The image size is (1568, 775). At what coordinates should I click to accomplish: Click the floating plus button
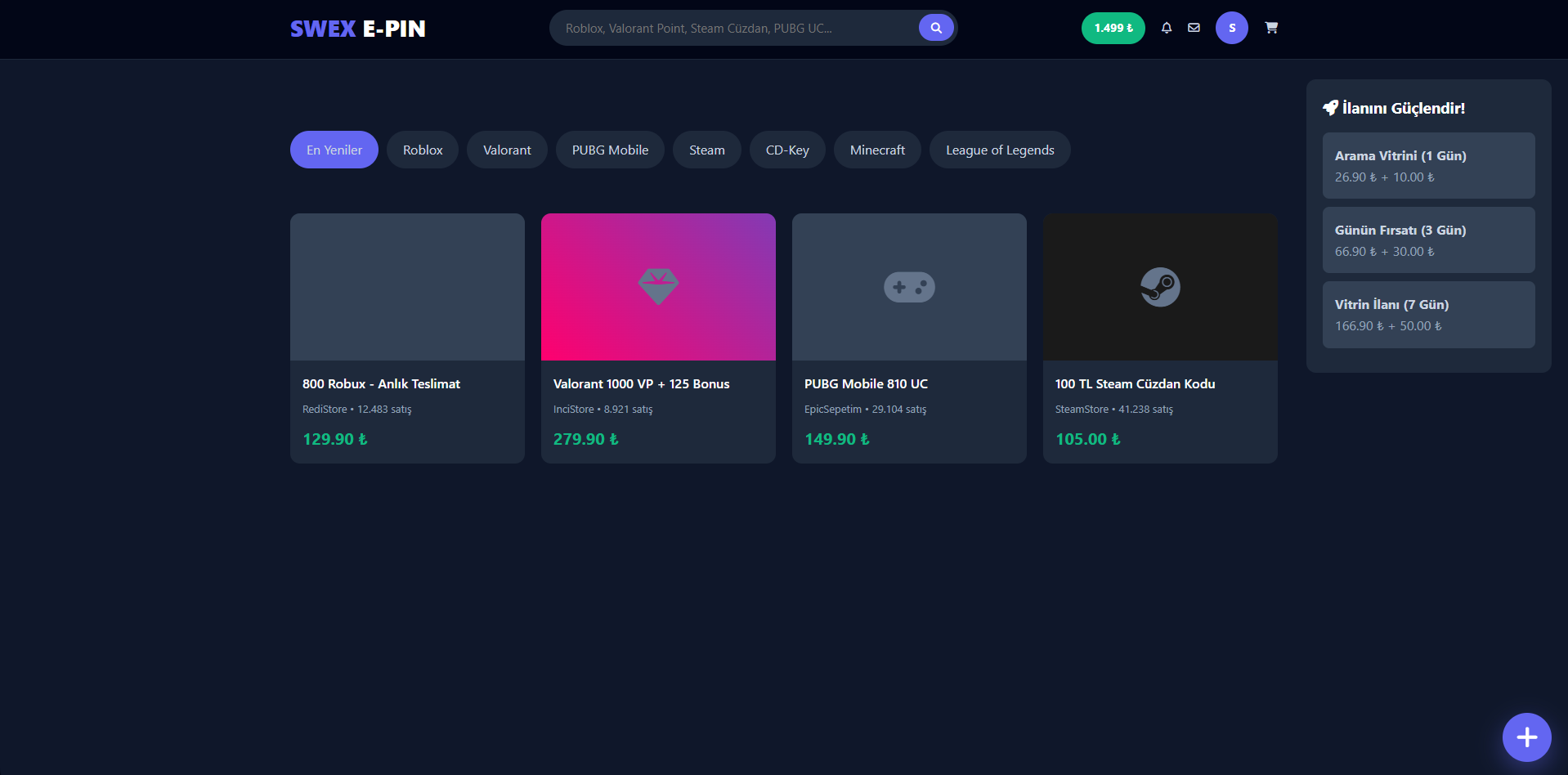[1526, 737]
